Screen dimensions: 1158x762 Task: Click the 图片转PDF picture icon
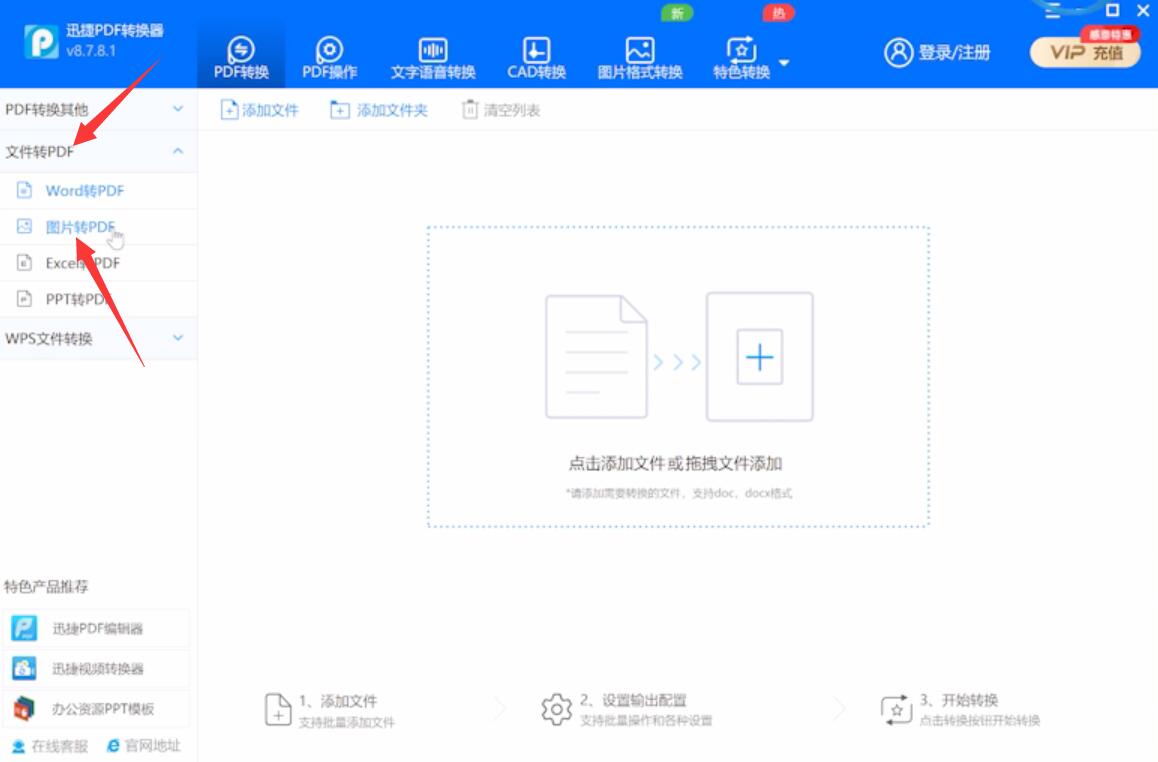pyautogui.click(x=24, y=226)
